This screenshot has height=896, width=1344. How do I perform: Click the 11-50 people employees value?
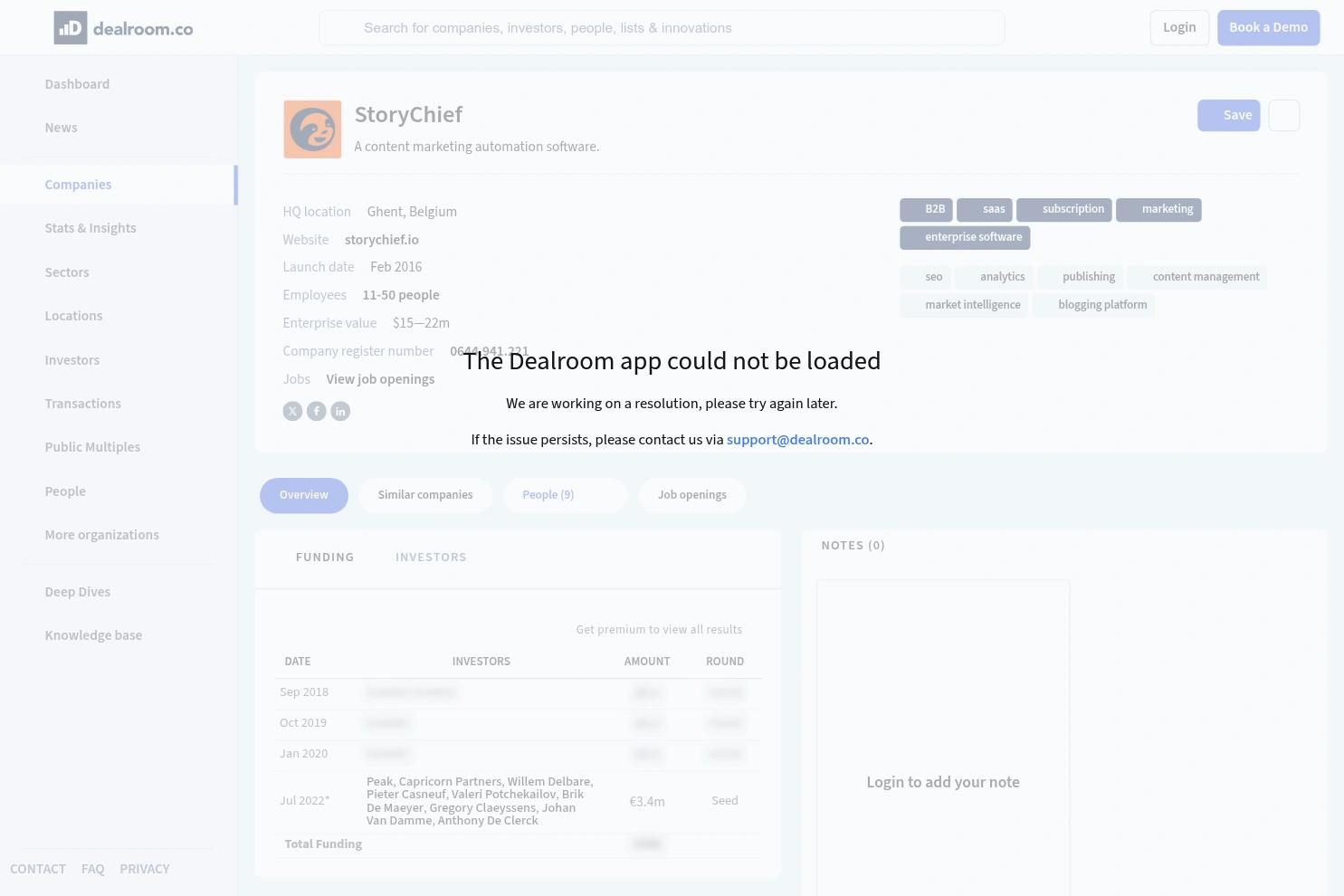[x=401, y=295]
